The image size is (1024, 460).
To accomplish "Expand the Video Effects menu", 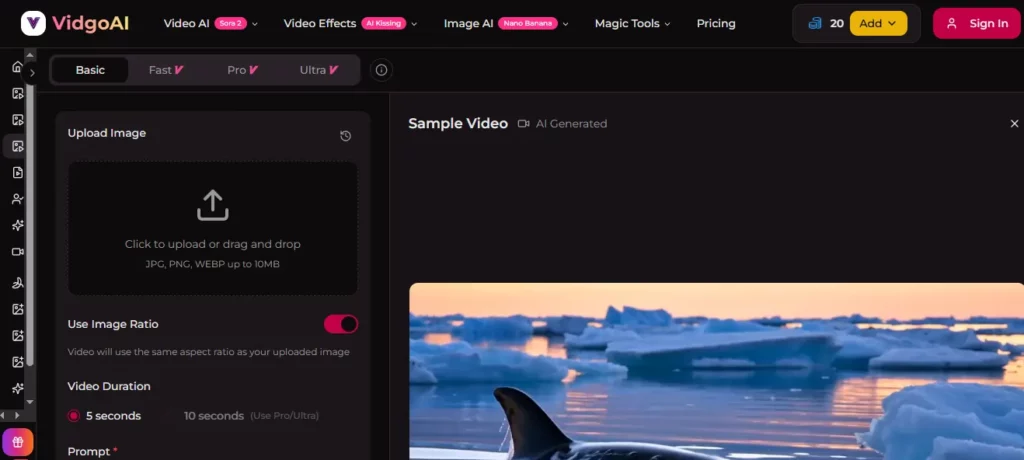I will click(x=351, y=24).
